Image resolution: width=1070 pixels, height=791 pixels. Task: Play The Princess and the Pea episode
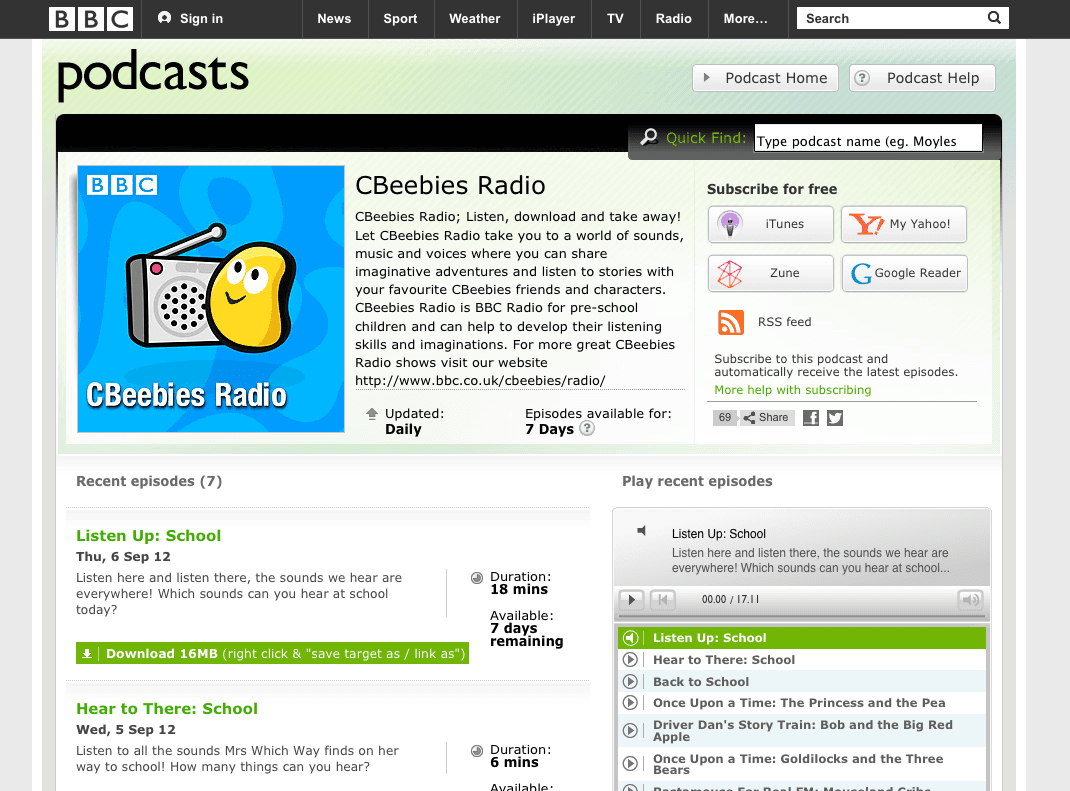[802, 703]
